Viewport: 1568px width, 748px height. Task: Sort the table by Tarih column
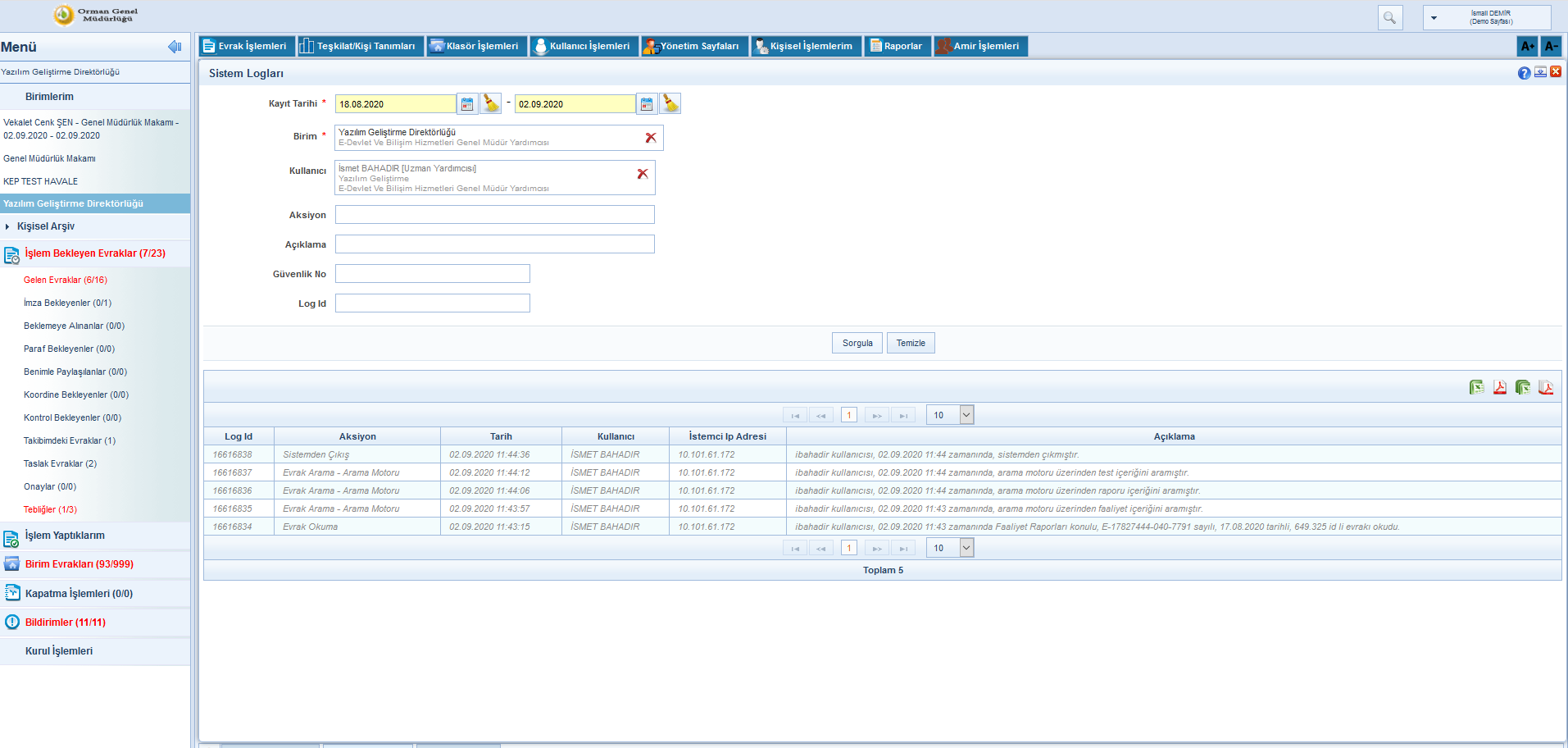click(501, 436)
